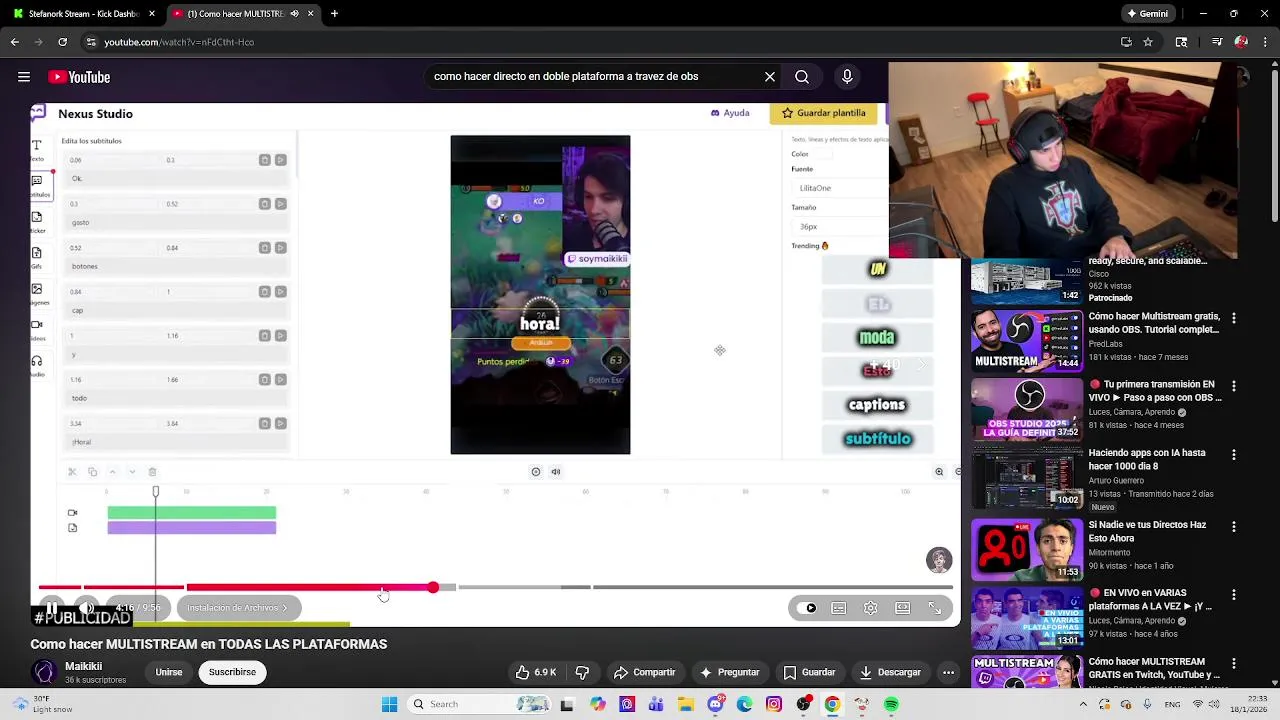The image size is (1280, 720).
Task: Mute the video volume speaker
Action: tap(87, 608)
